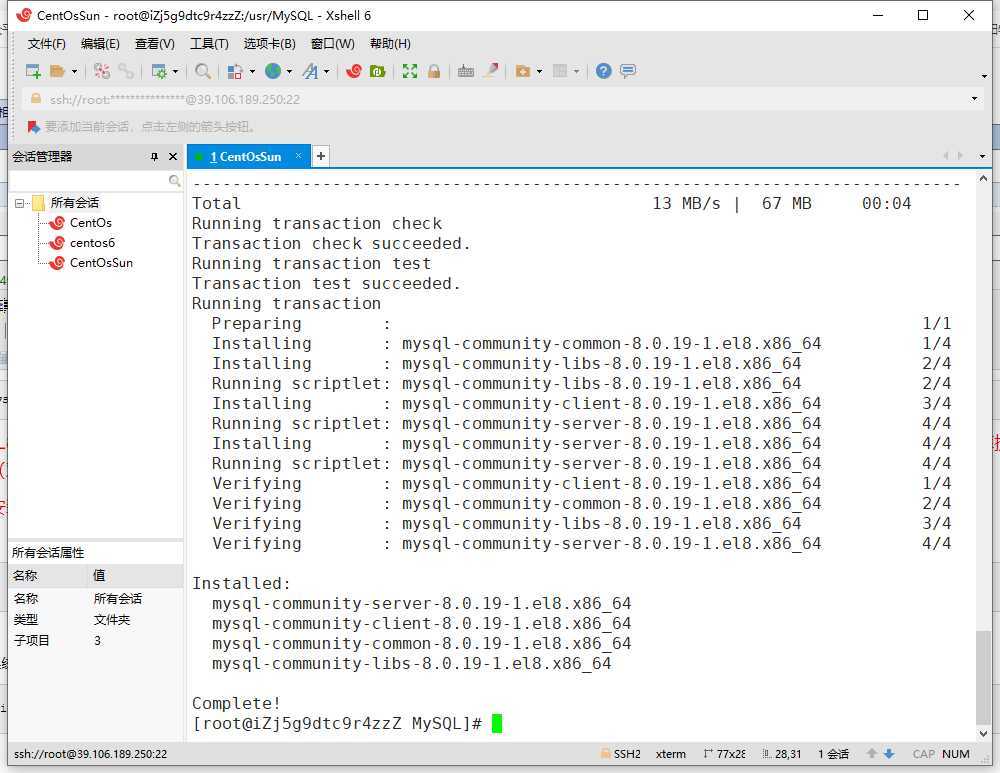Image resolution: width=1000 pixels, height=773 pixels.
Task: Open the toolbar overflow options arrow
Action: (x=984, y=76)
